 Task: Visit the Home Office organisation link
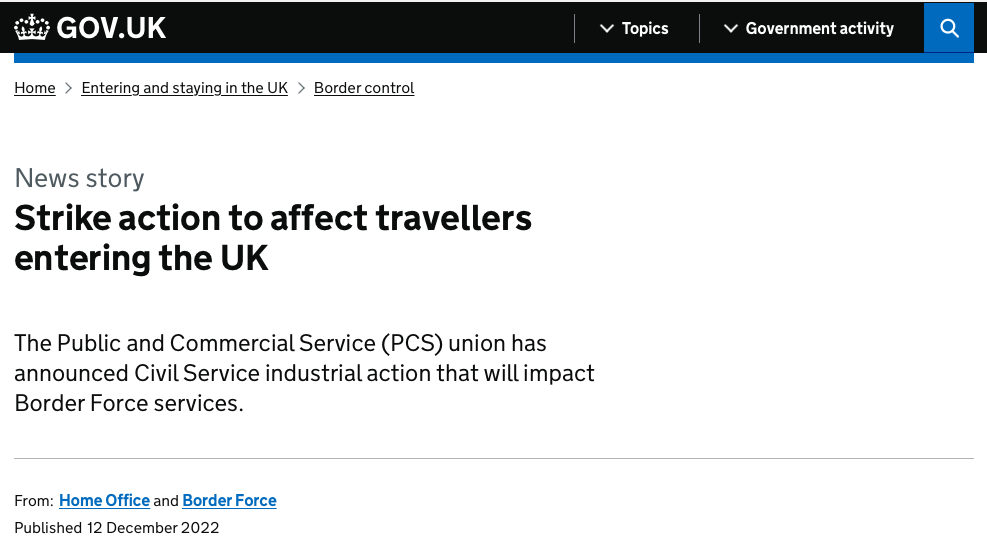click(104, 500)
